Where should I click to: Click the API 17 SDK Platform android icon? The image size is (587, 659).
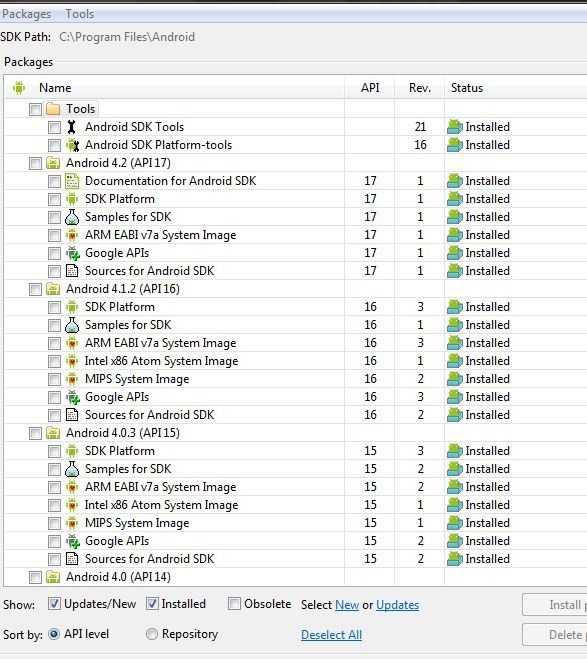point(72,199)
